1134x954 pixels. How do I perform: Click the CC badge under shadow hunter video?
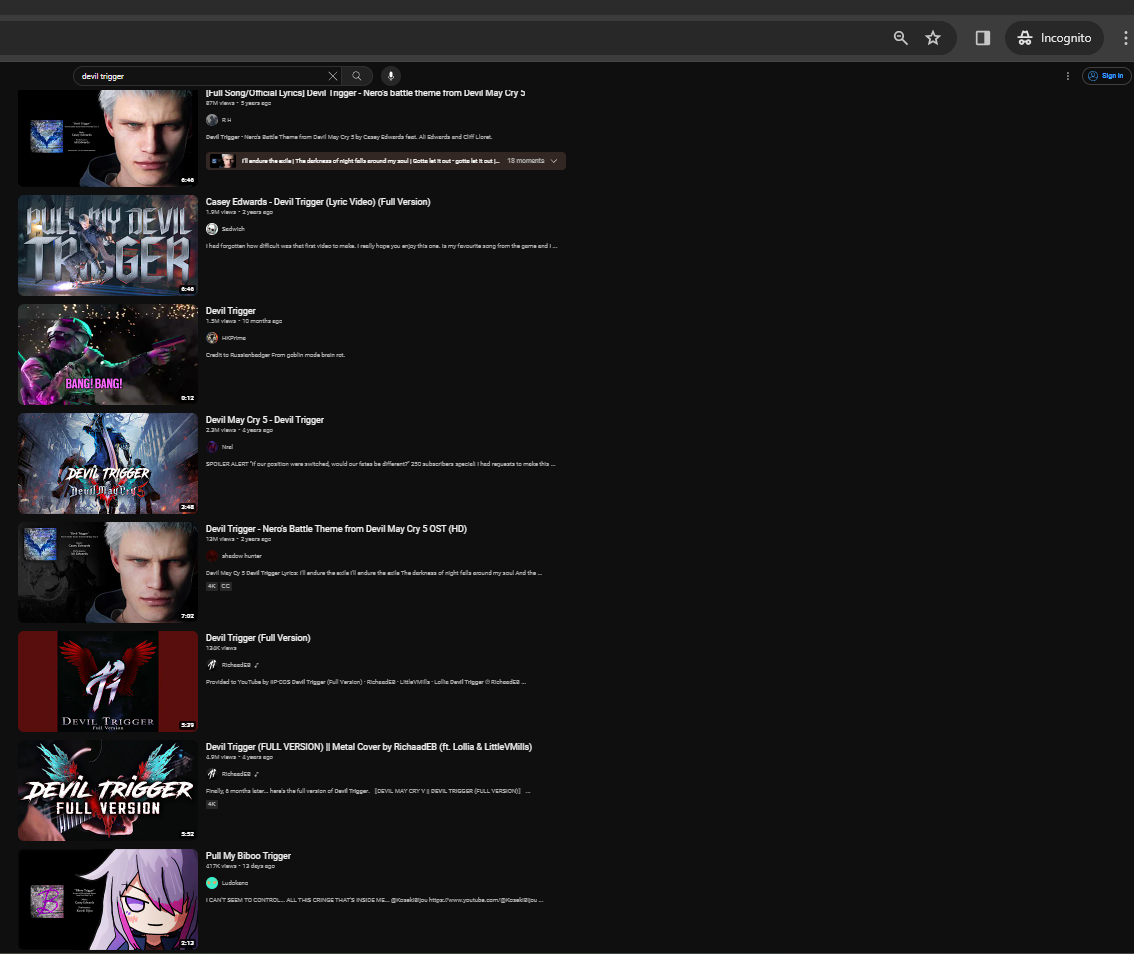click(226, 587)
